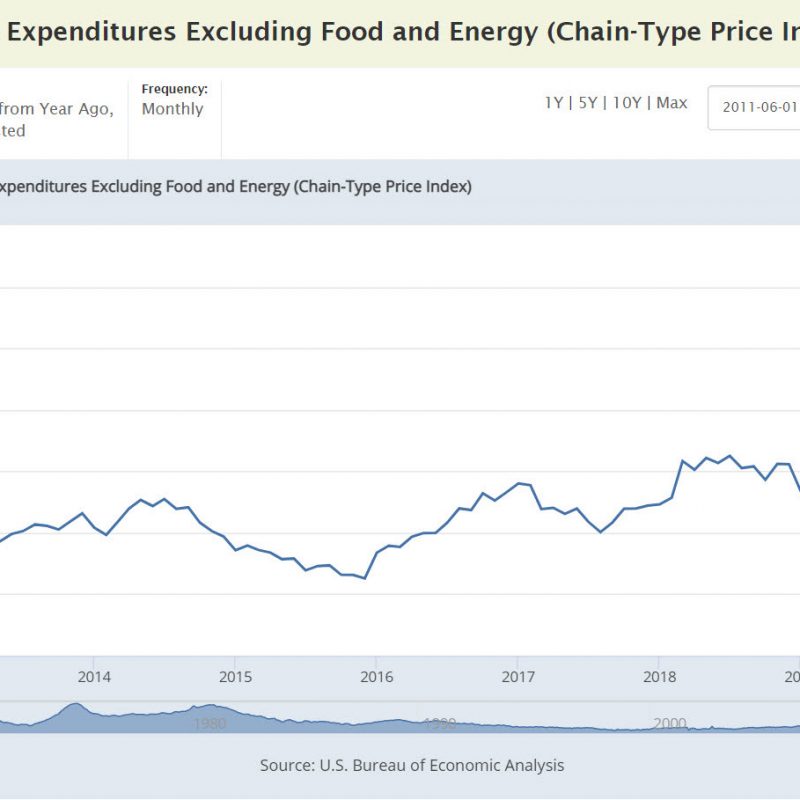Click the 2000 mark in range navigator
The image size is (800, 800).
coord(670,723)
